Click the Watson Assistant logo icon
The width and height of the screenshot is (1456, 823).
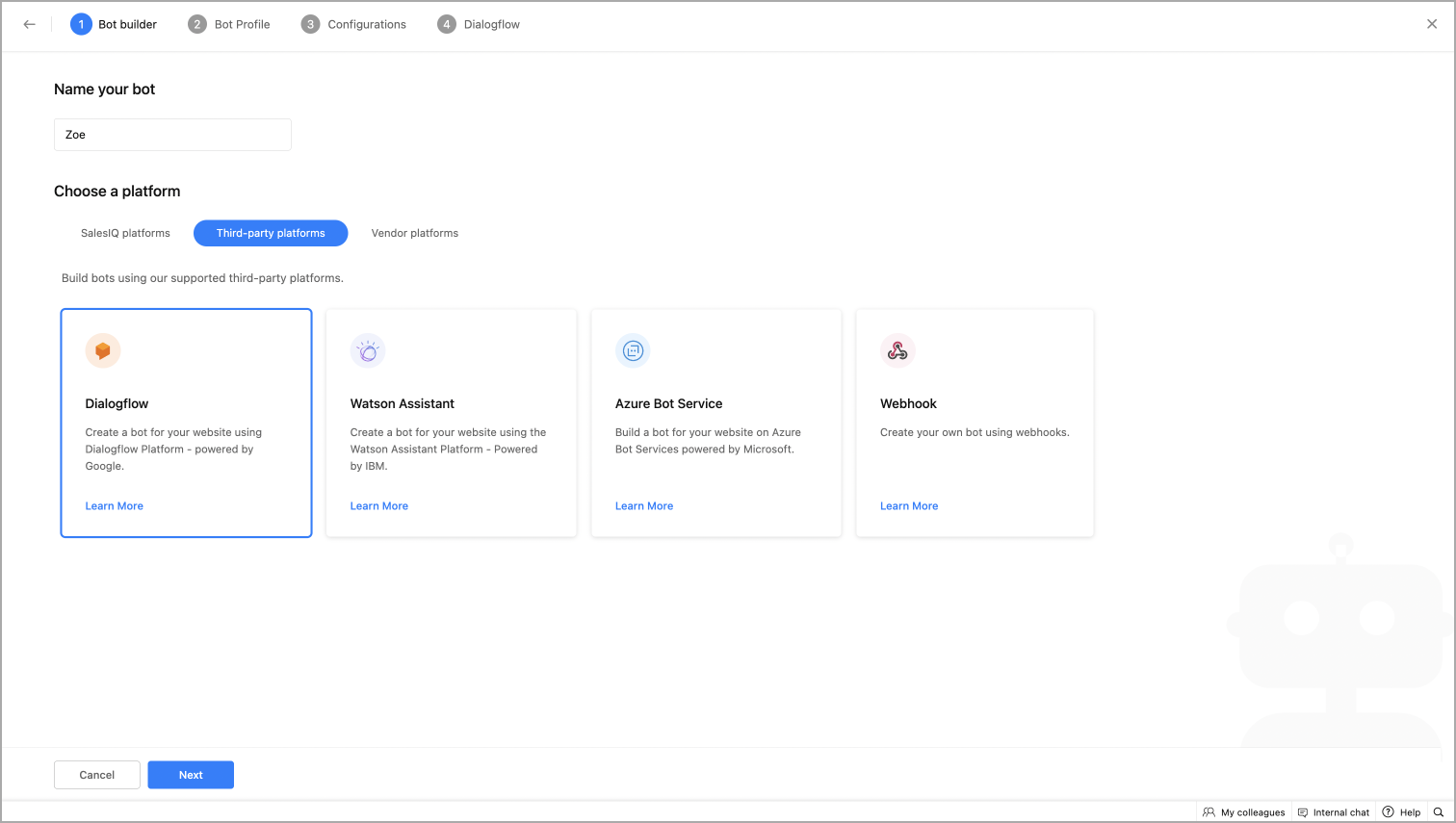(368, 350)
